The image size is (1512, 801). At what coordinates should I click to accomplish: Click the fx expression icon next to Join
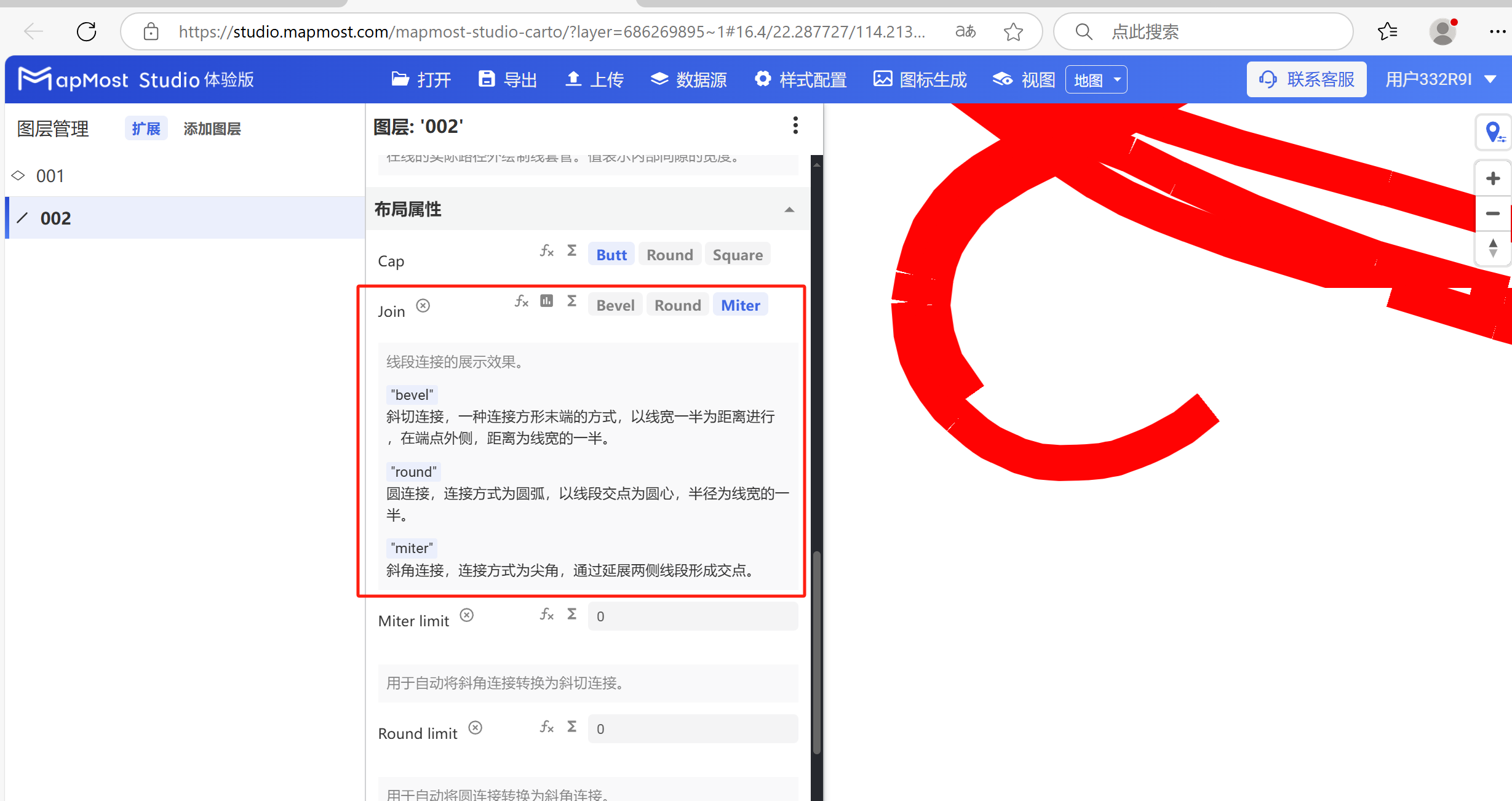pos(521,301)
